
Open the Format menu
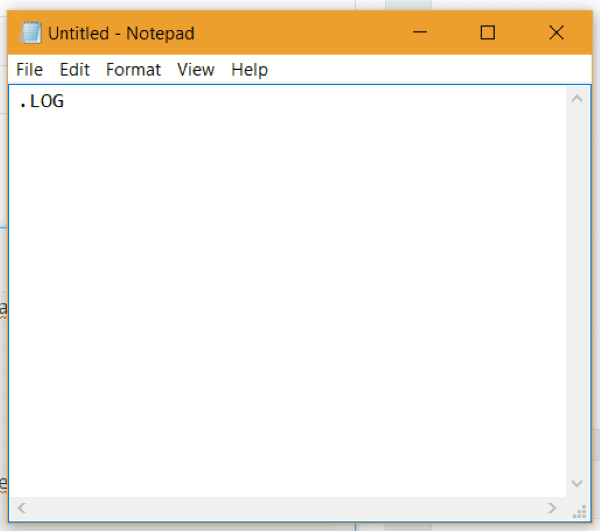tap(133, 69)
